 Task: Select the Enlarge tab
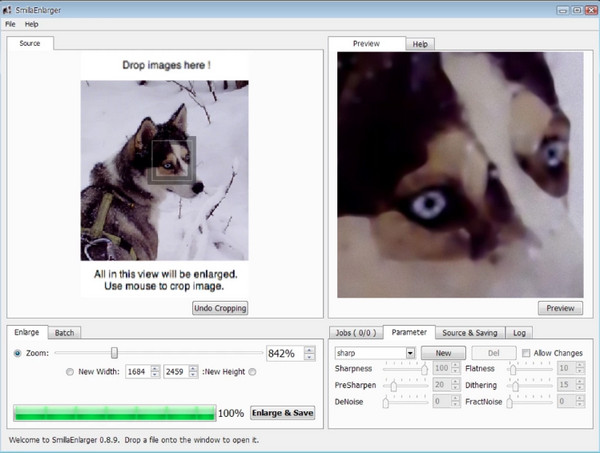point(27,332)
